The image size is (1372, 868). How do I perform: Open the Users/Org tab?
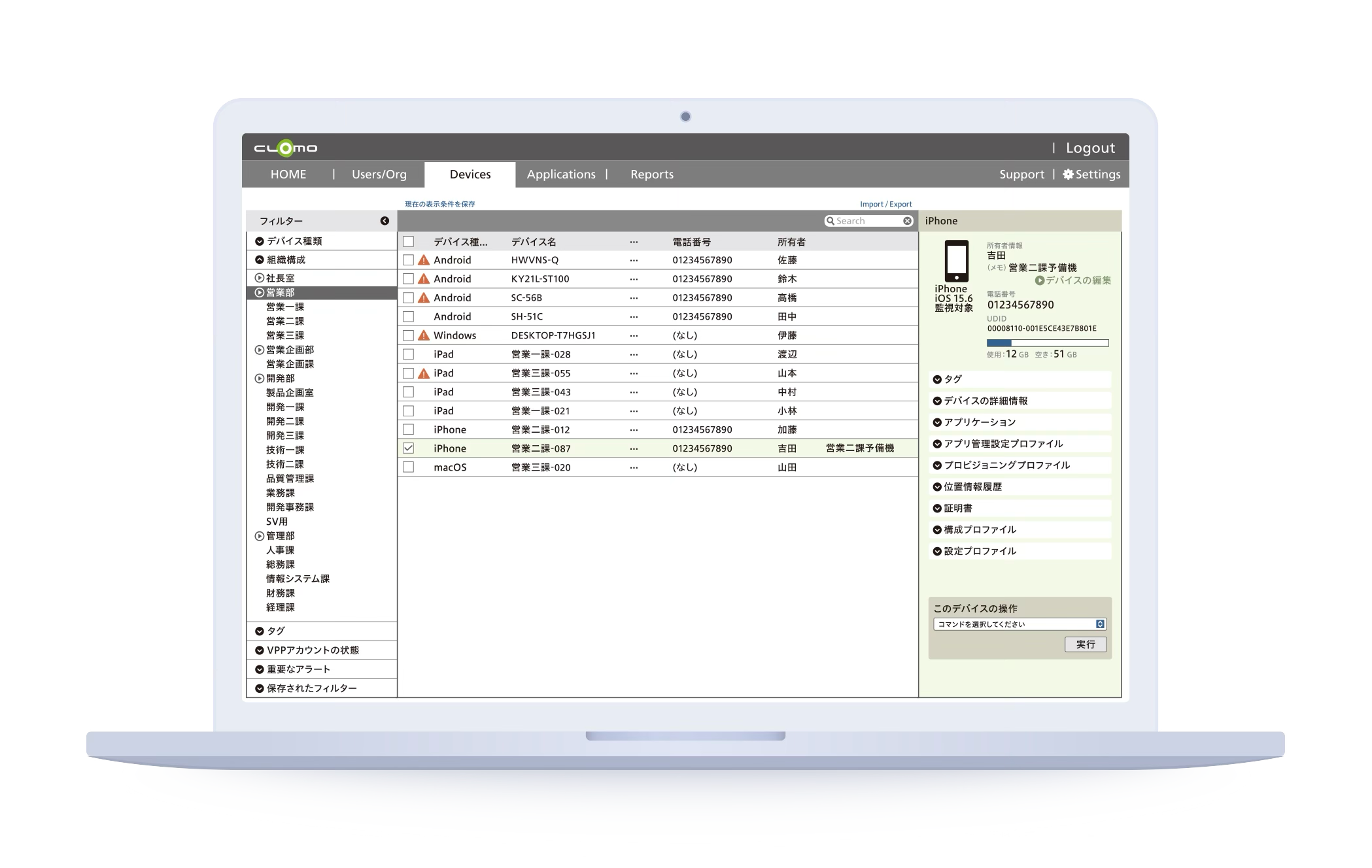click(x=379, y=175)
